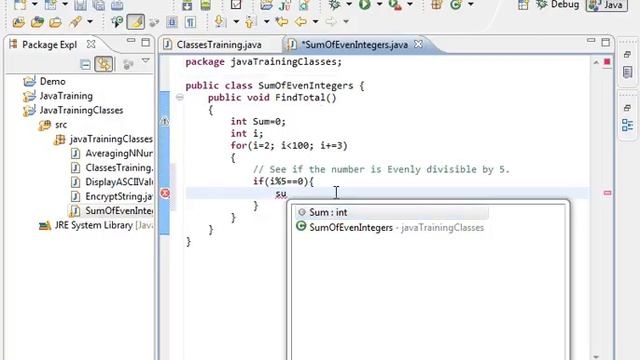Collapse the FindTotal method fold marker
Viewport: 640px width, 360px height.
pos(180,97)
